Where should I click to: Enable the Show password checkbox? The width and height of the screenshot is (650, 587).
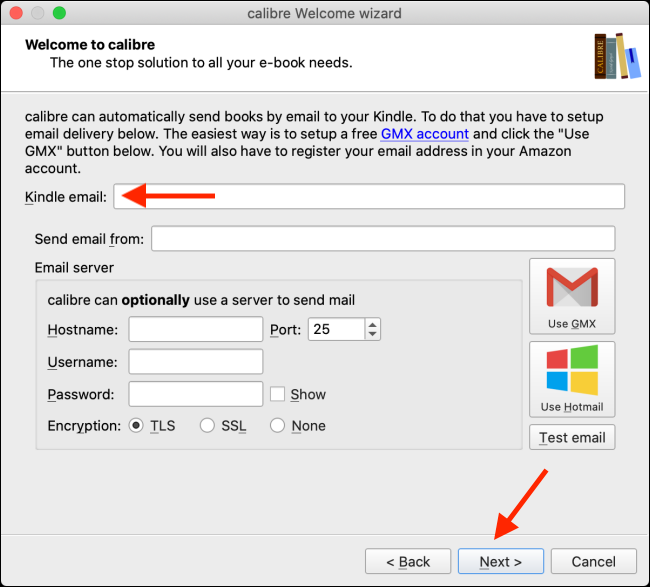click(277, 394)
